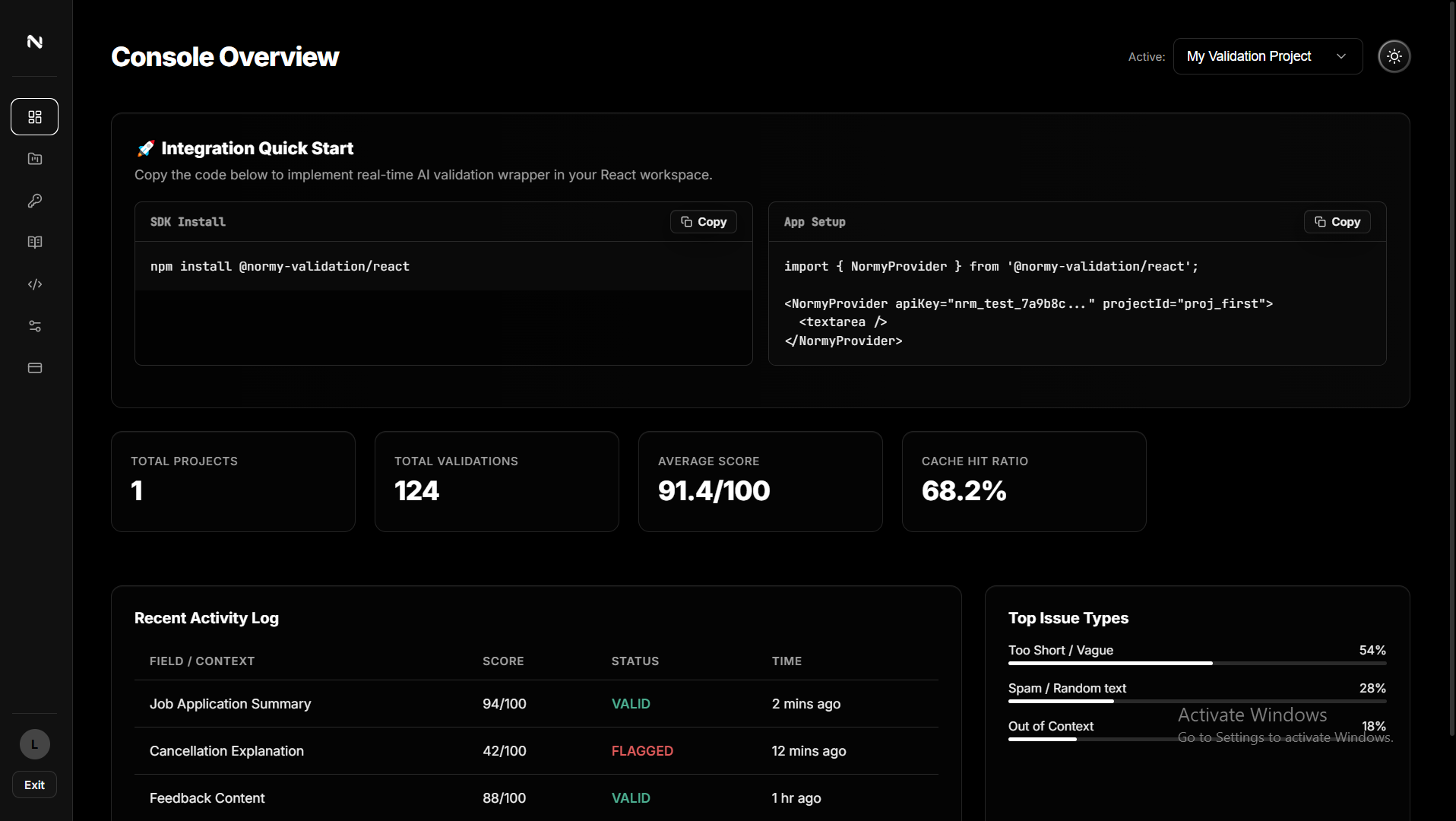The width and height of the screenshot is (1456, 821).
Task: Click the SCORE column header
Action: click(503, 661)
